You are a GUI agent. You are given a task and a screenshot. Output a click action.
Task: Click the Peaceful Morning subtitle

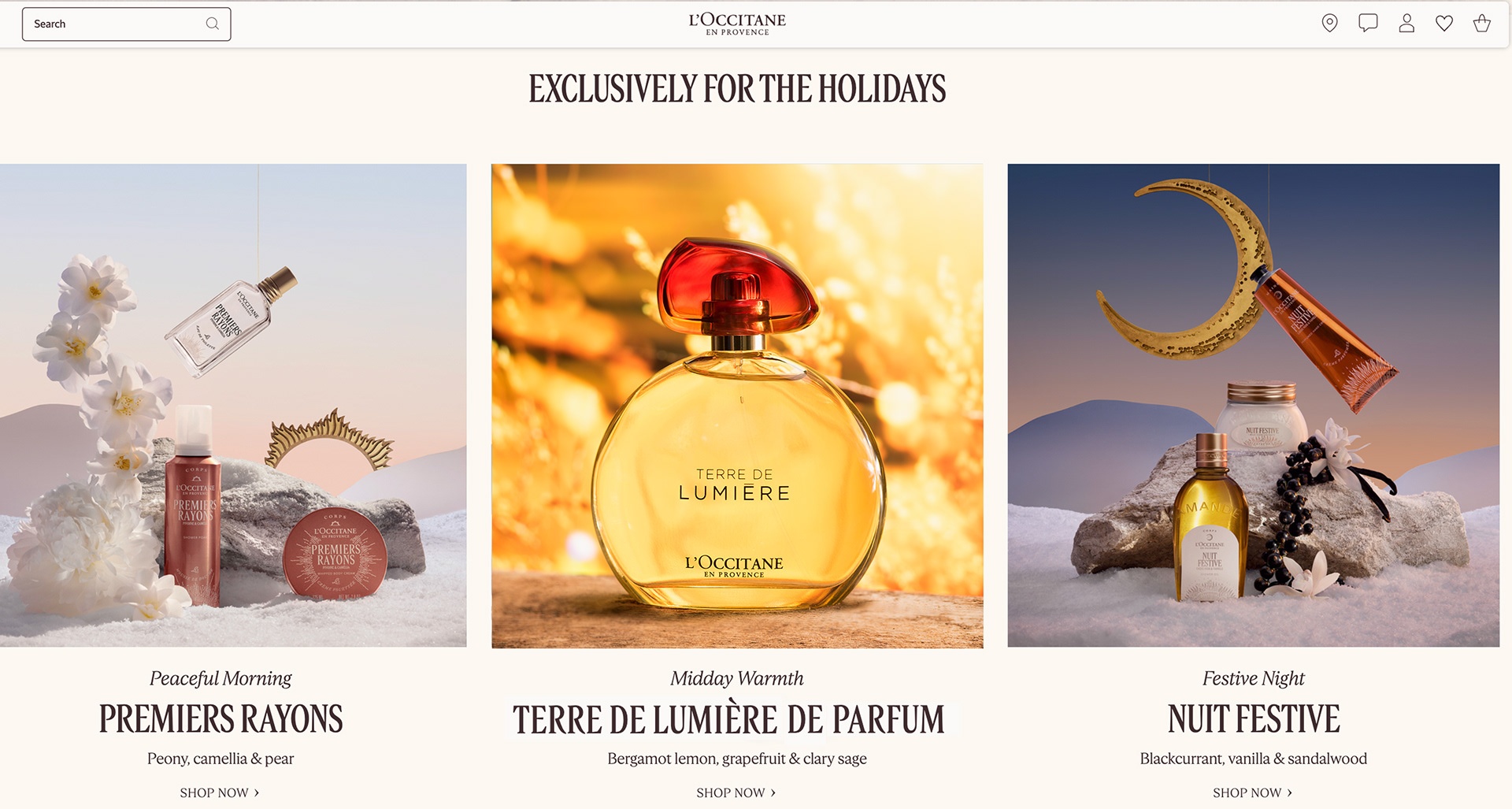(220, 678)
